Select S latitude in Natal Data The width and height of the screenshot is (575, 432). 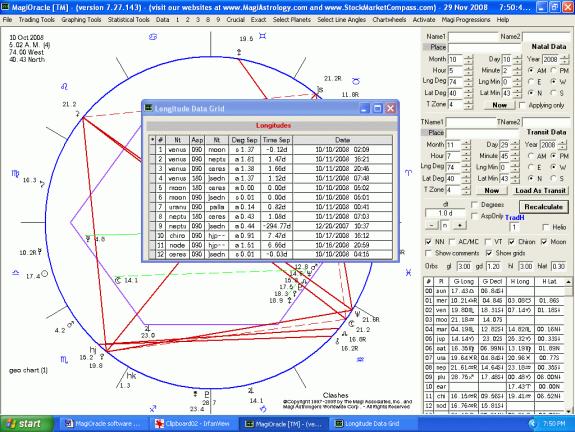(553, 93)
